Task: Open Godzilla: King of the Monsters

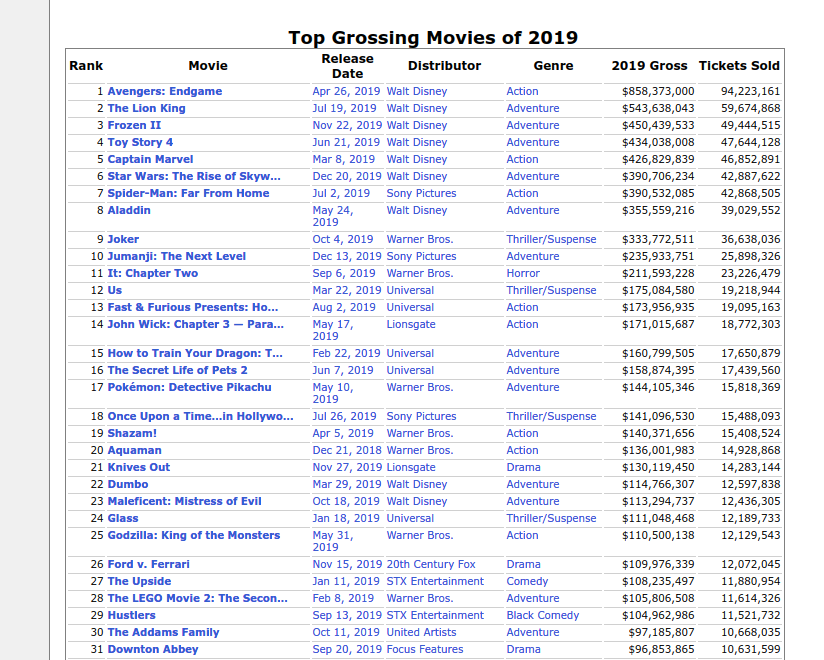Action: (x=194, y=535)
